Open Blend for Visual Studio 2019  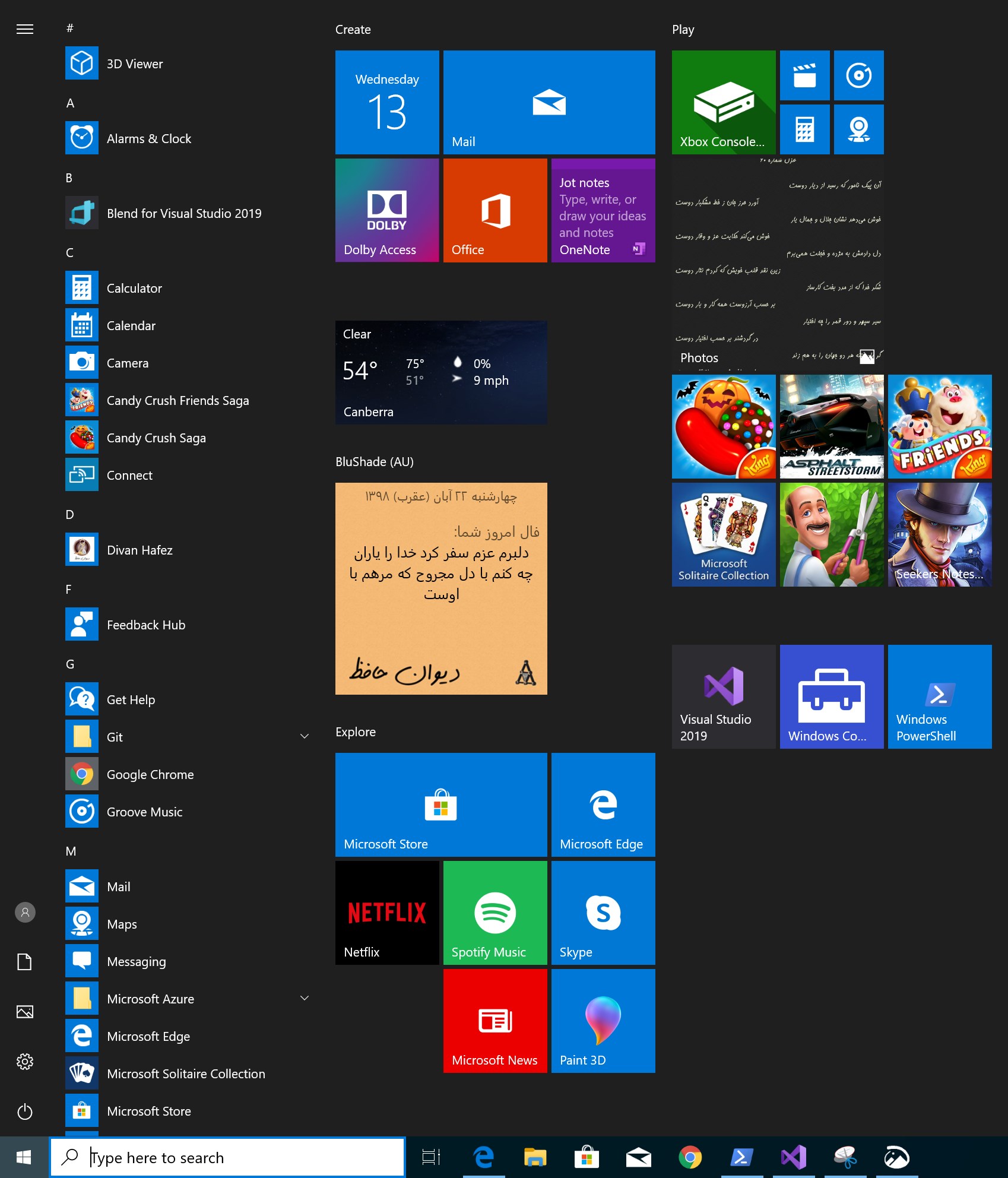(x=188, y=213)
